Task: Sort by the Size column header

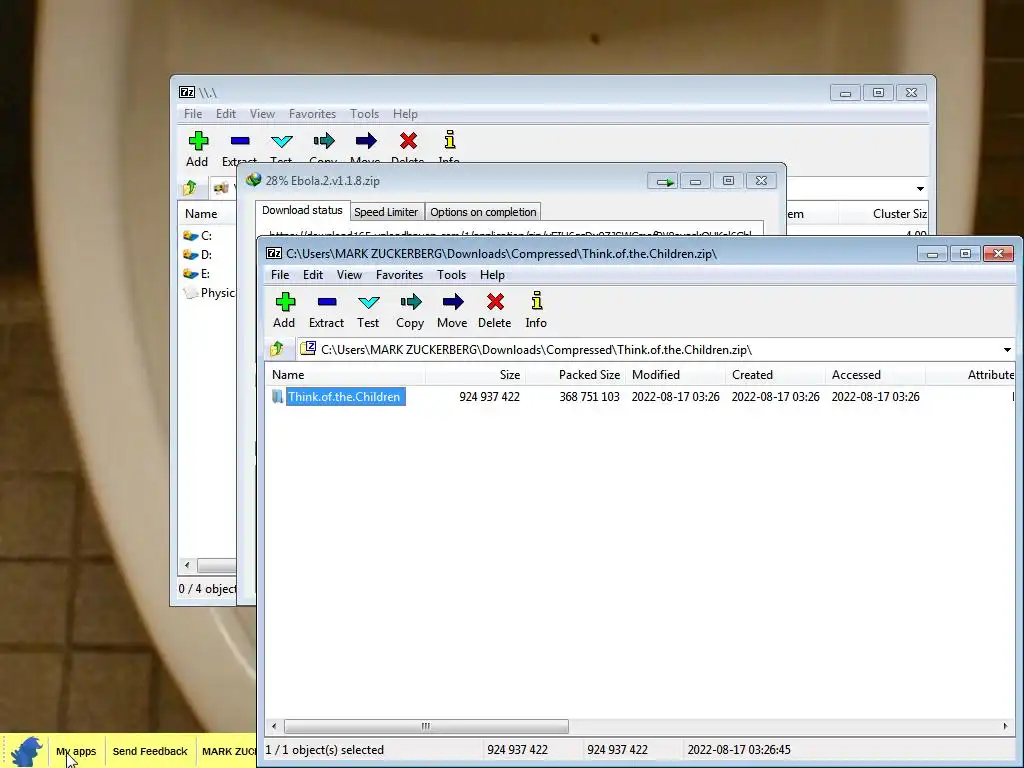Action: click(475, 375)
